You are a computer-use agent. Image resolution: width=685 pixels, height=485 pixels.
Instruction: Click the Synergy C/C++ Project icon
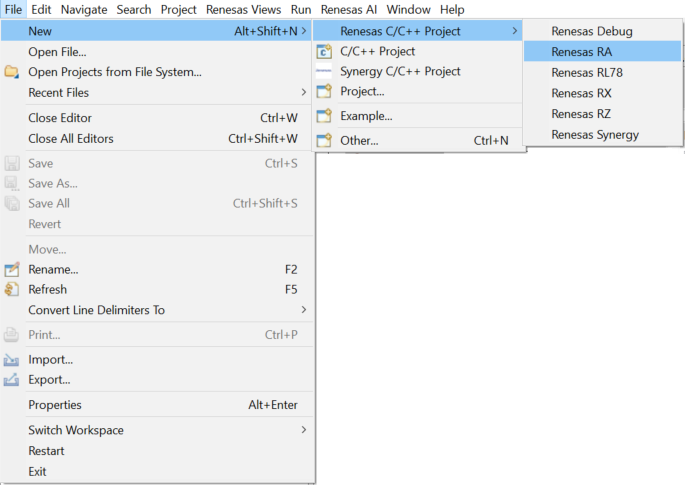coord(324,71)
